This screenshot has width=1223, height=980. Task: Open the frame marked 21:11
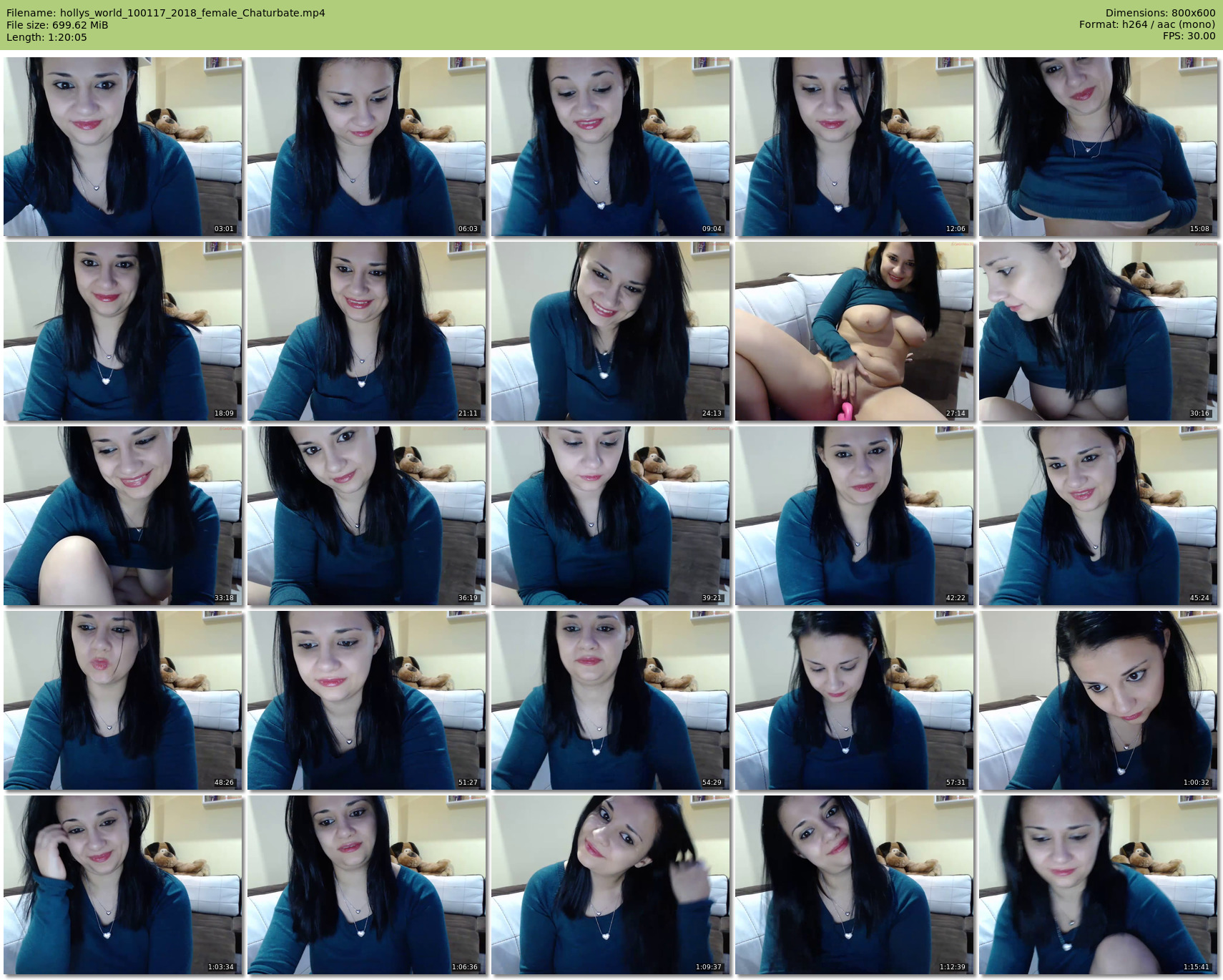[x=367, y=331]
